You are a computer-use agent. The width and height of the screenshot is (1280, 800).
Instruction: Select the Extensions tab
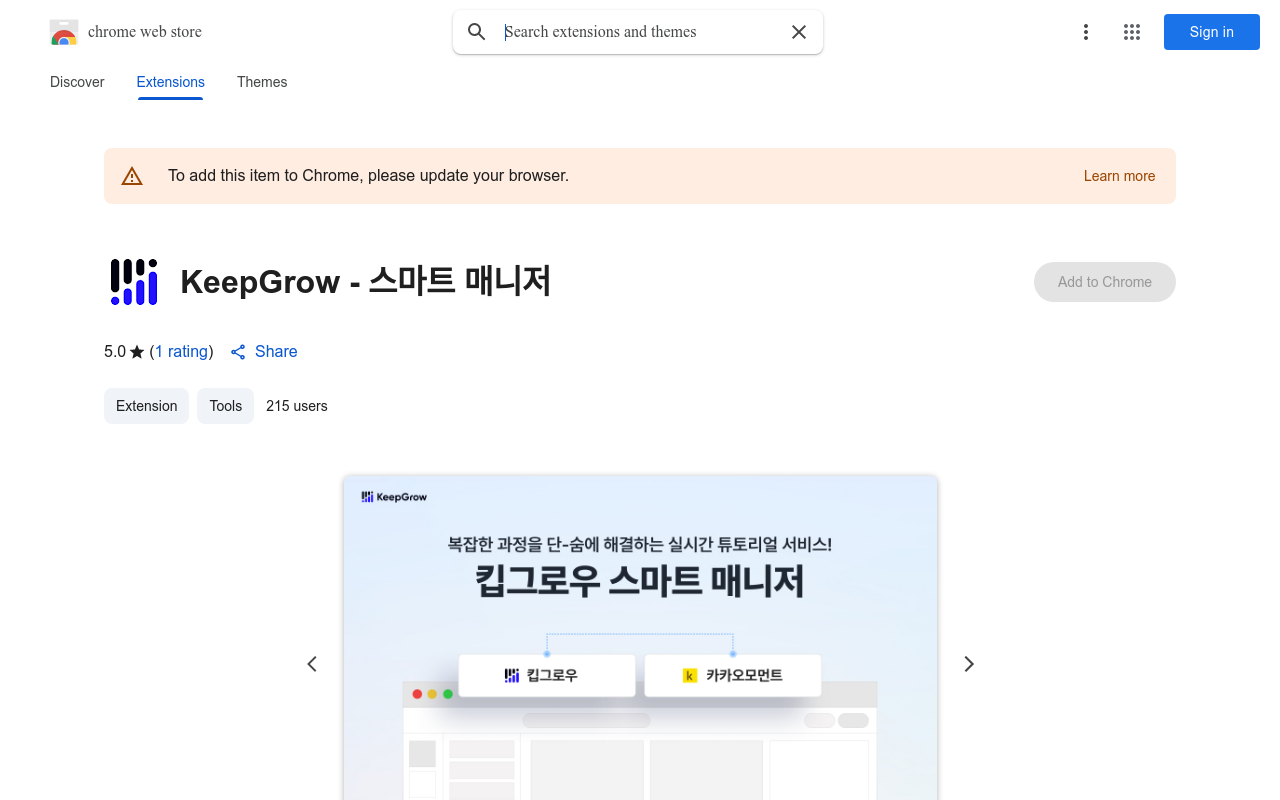171,82
